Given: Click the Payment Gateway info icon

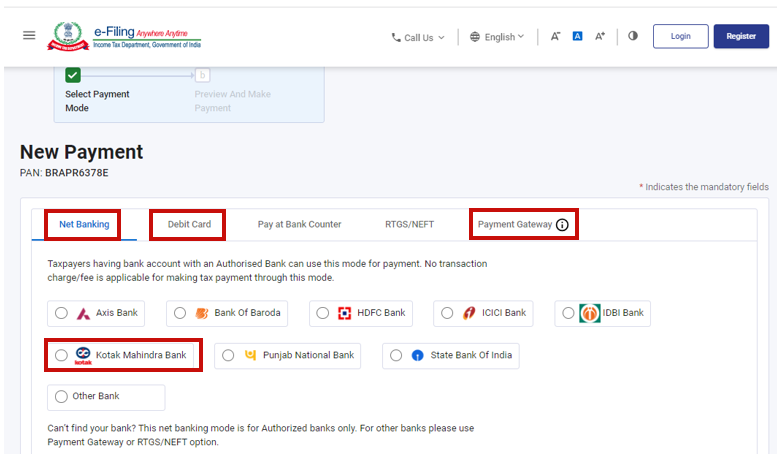Looking at the screenshot, I should coord(562,225).
